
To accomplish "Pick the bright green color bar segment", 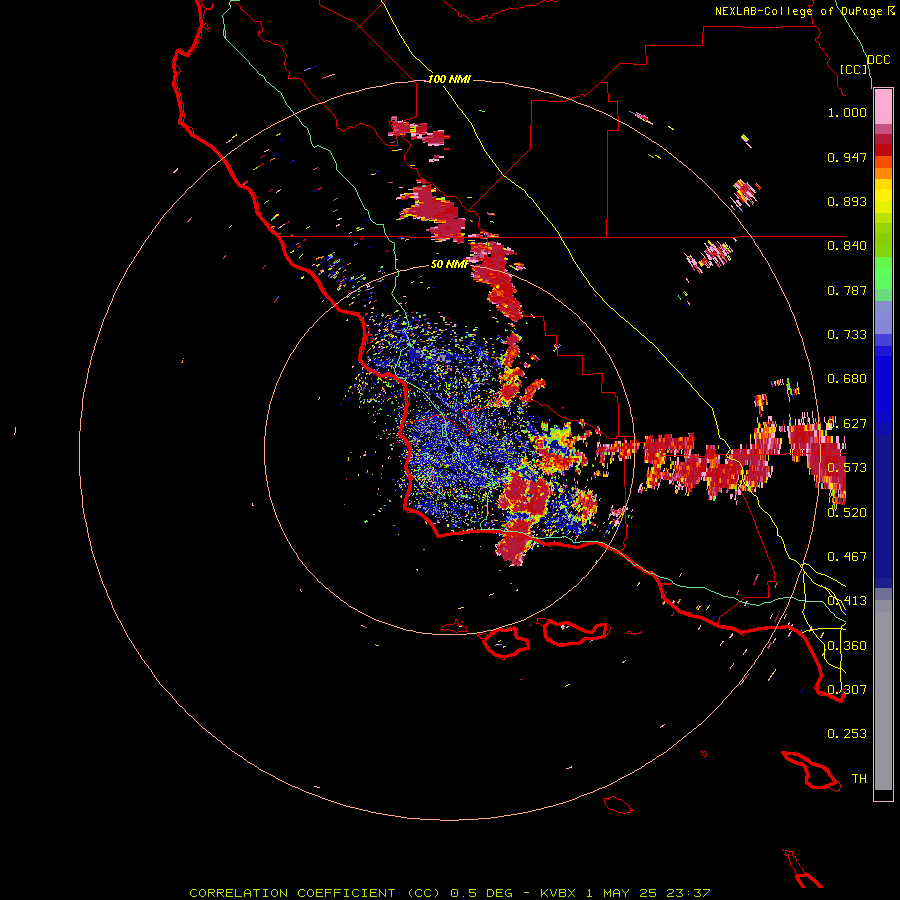I will pos(883,273).
